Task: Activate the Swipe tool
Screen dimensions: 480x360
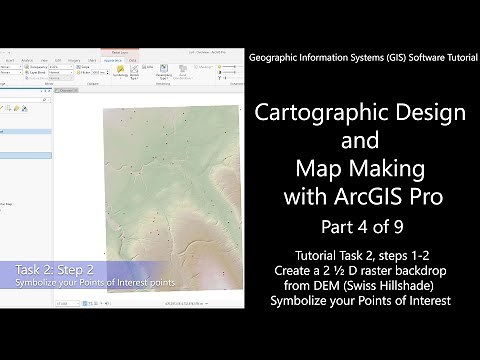Action: pyautogui.click(x=83, y=67)
